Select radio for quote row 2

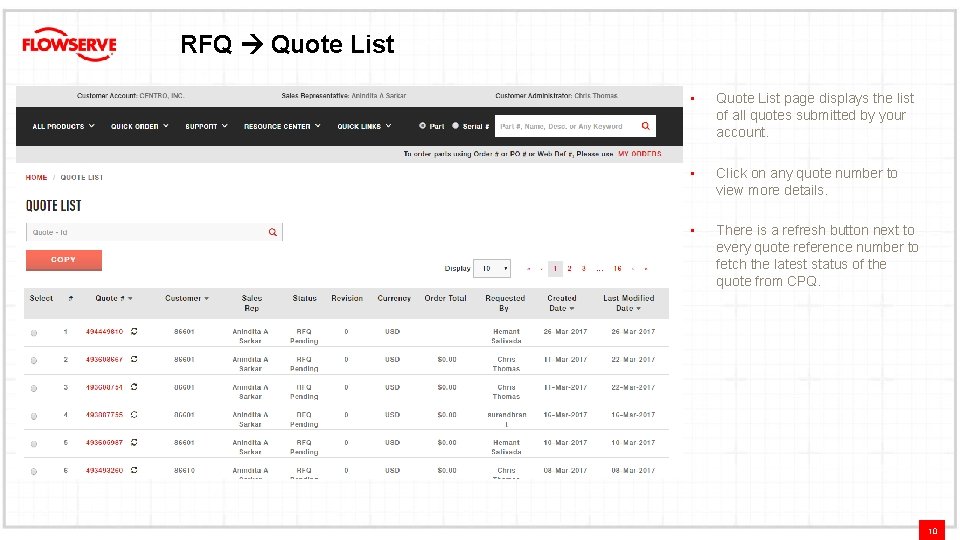[x=34, y=361]
